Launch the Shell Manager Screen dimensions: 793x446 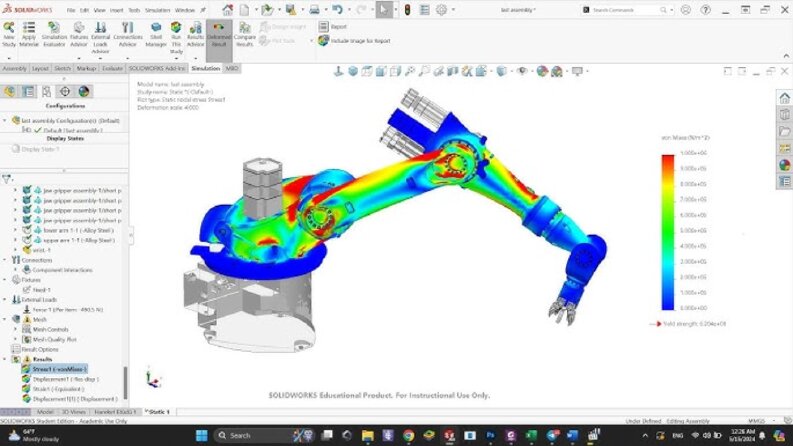coord(156,34)
